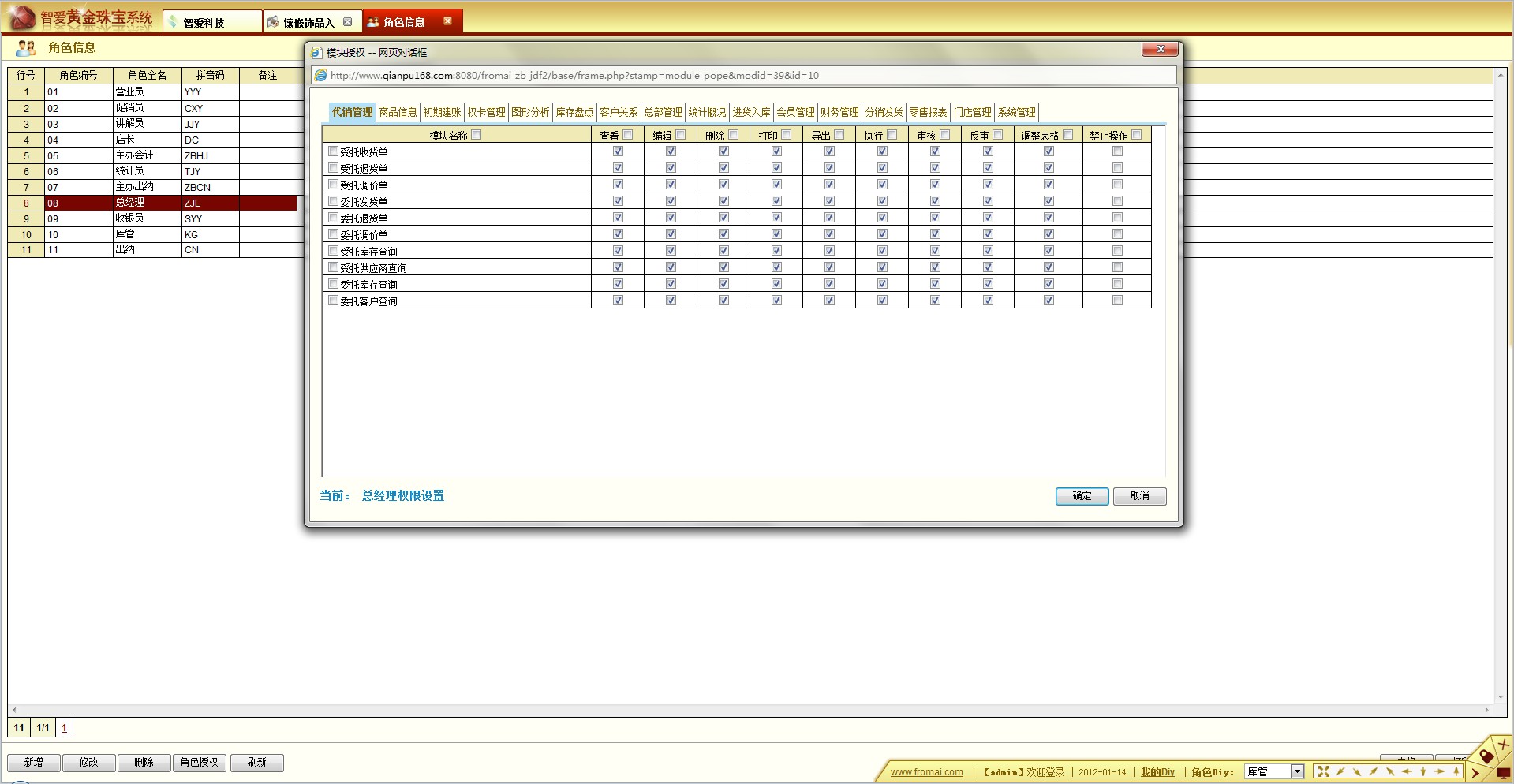Viewport: 1514px width, 784px height.
Task: Click the down arrow of the right vertical scrollbar
Action: point(1500,697)
